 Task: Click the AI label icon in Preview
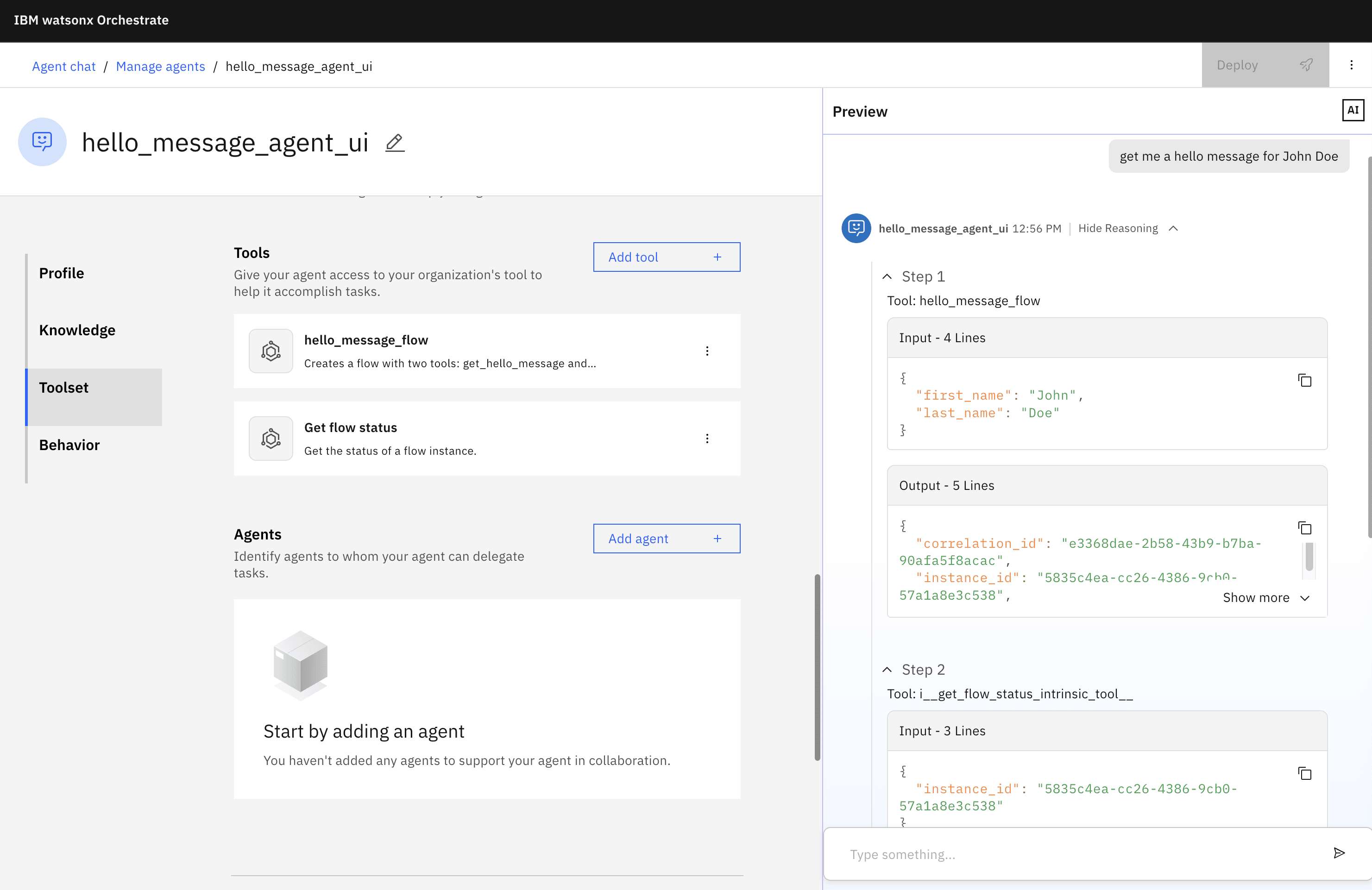point(1353,111)
